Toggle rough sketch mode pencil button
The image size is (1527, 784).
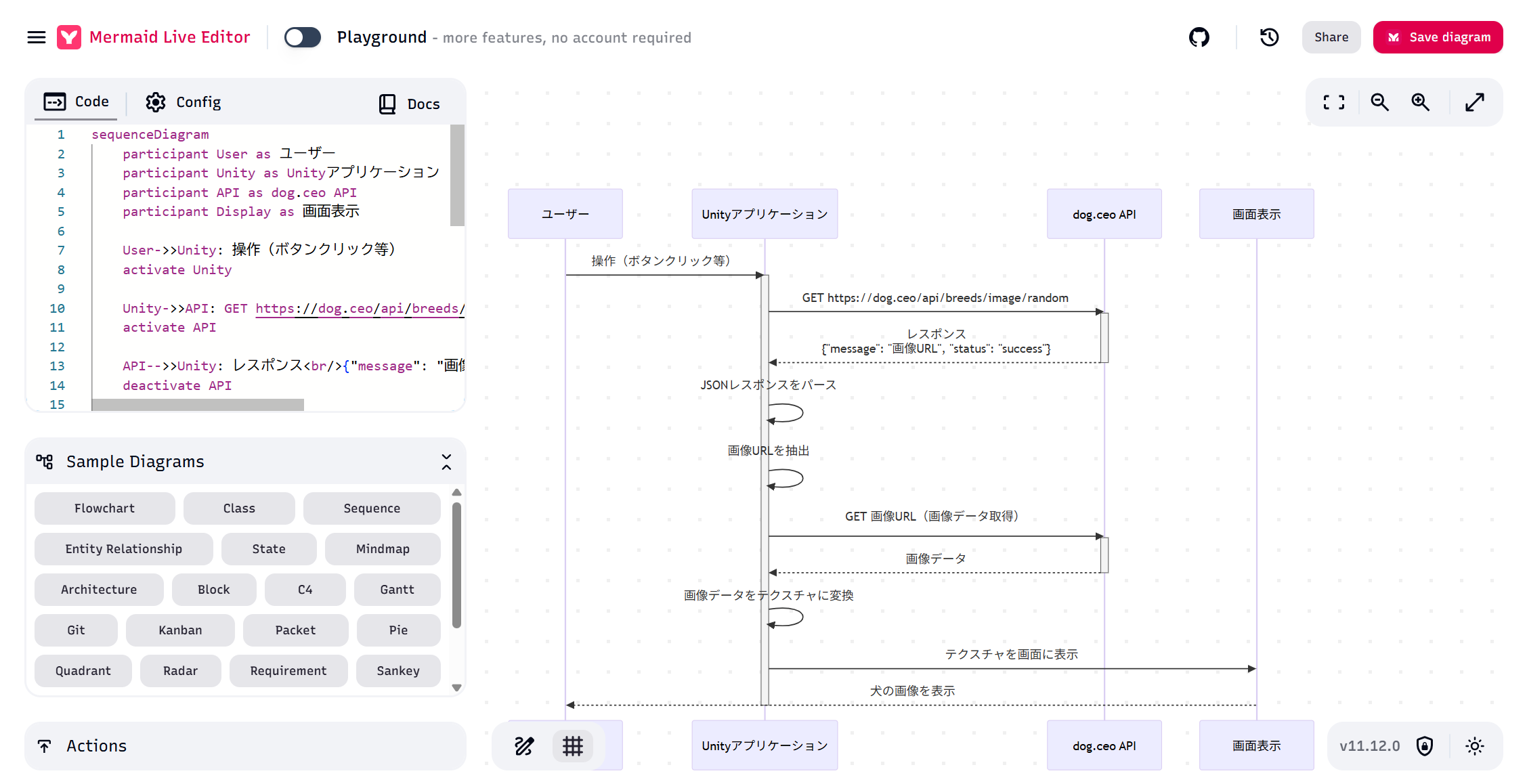[524, 745]
